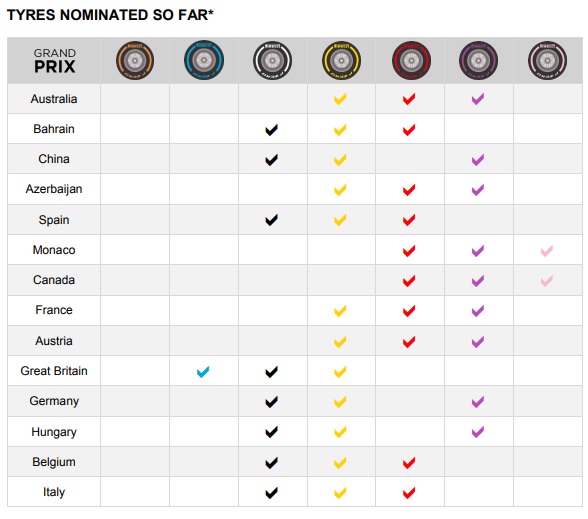The image size is (588, 519).
Task: Click the purple ultrasoft tyre icon
Action: click(478, 60)
